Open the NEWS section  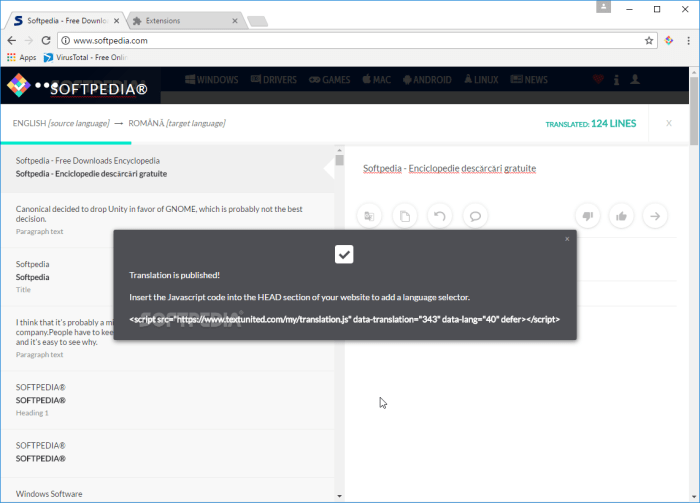pos(529,80)
